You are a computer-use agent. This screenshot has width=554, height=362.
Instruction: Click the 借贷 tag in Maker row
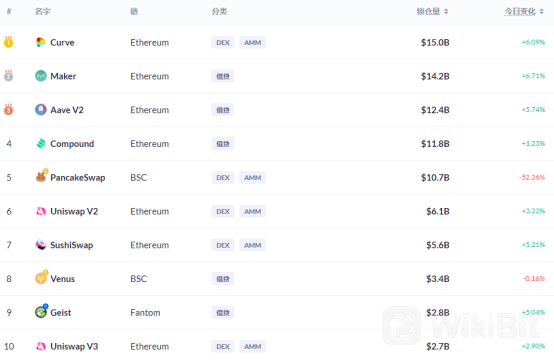coord(223,76)
